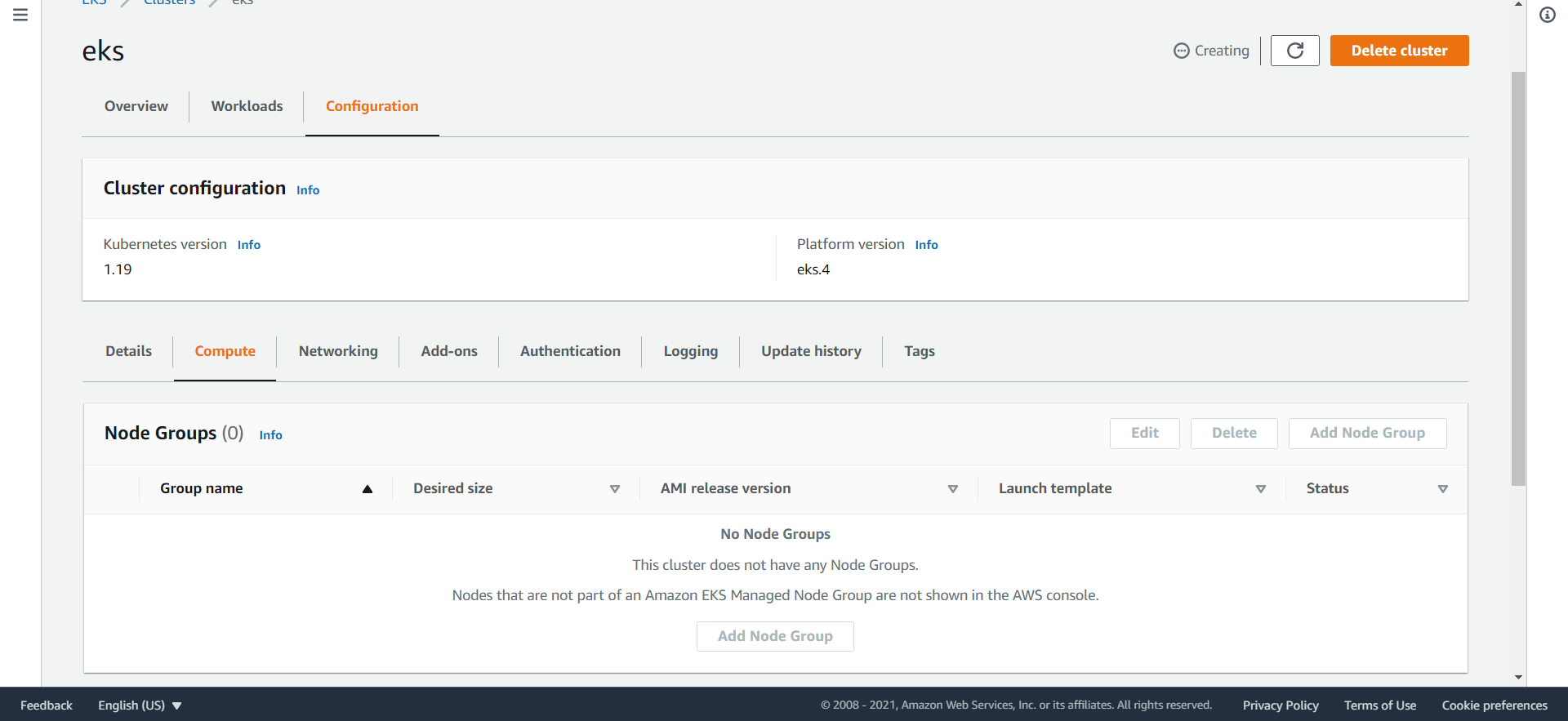The image size is (1568, 721).
Task: Open the info panel circle icon
Action: click(x=1548, y=15)
